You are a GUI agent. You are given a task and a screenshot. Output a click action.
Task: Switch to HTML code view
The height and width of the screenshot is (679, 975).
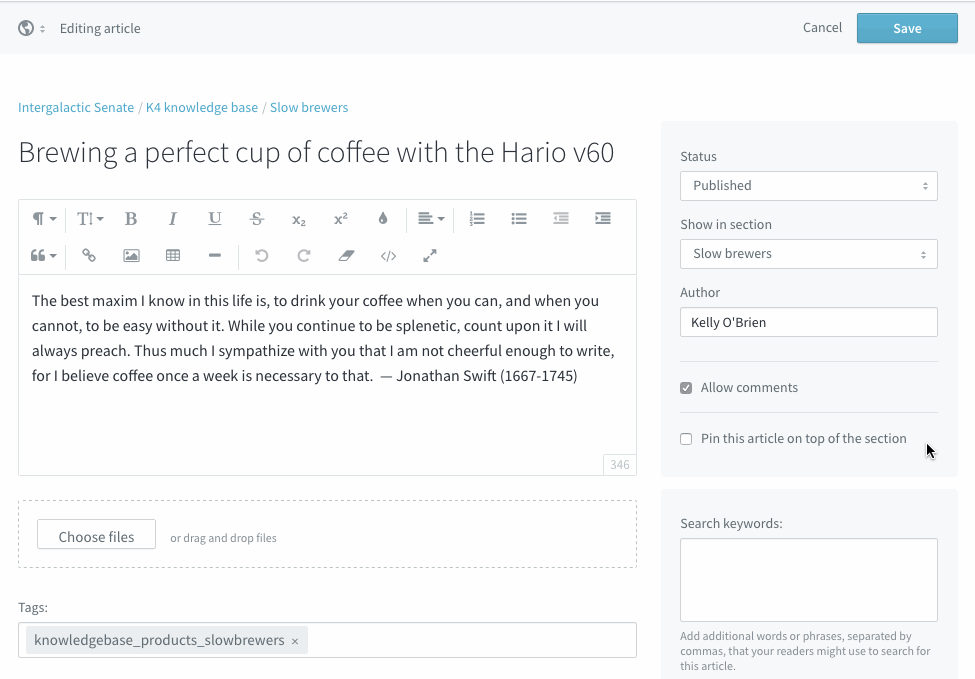pos(388,256)
